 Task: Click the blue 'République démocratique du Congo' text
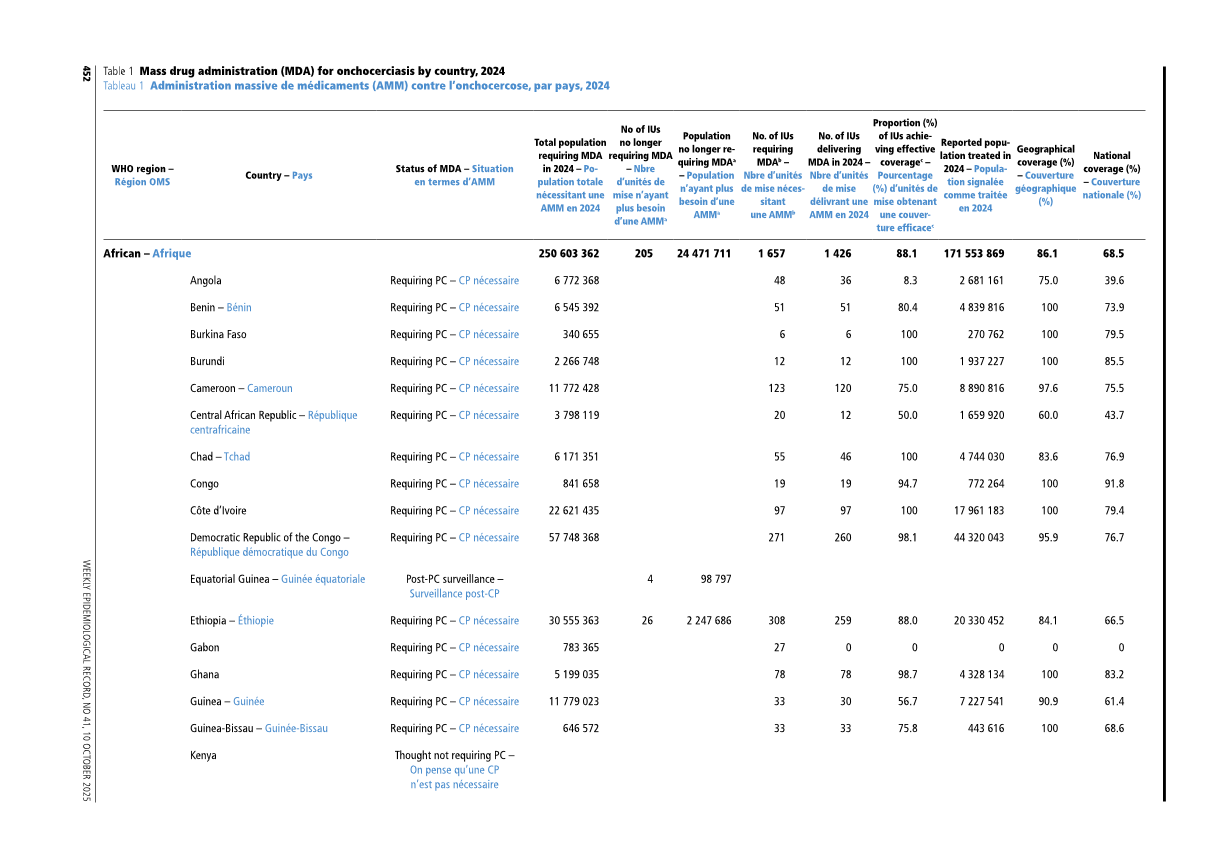(x=269, y=552)
